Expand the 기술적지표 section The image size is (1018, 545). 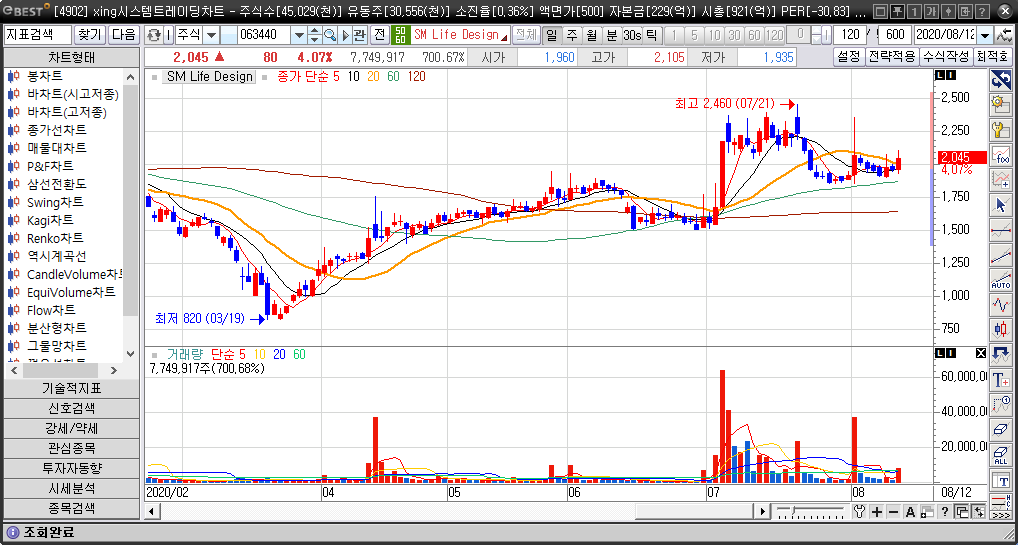point(71,388)
